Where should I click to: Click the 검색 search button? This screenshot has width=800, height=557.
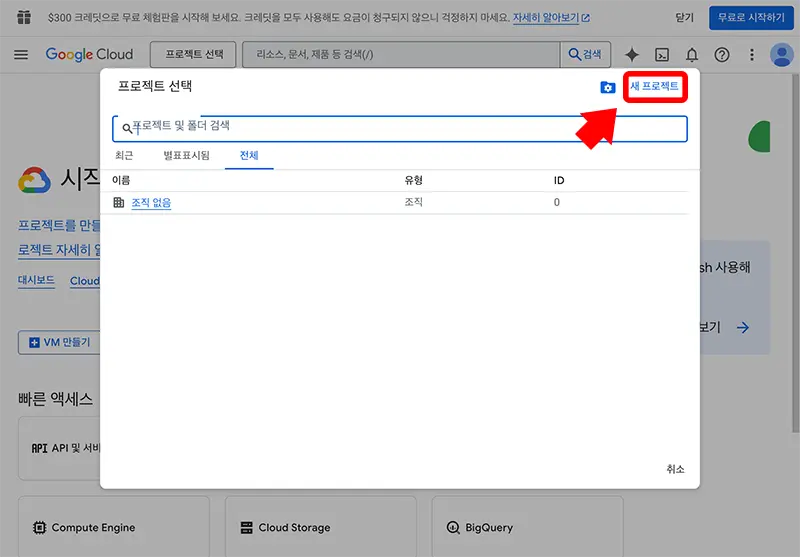point(585,55)
